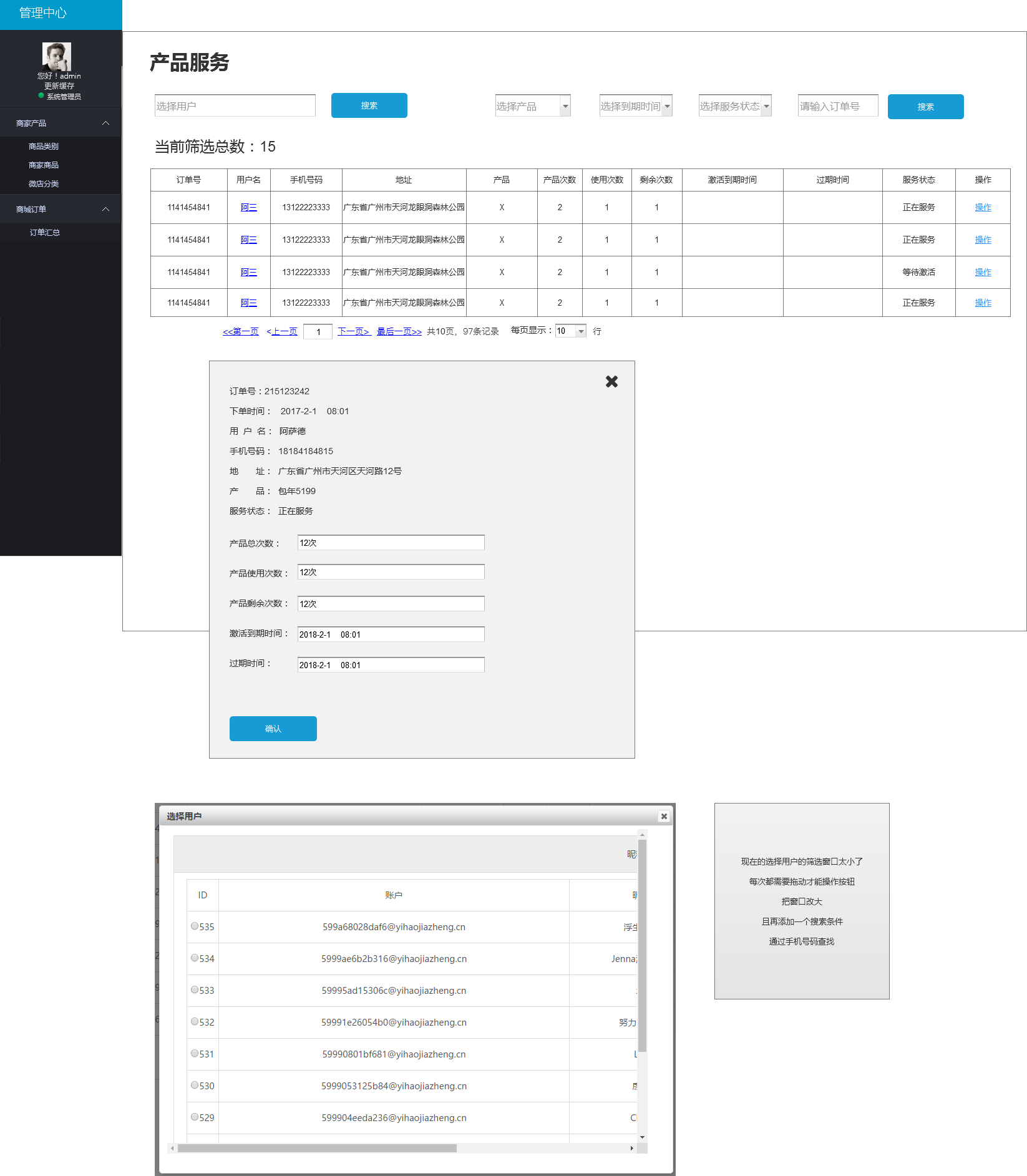The width and height of the screenshot is (1027, 1176).
Task: Click the scroll right arrow in user list
Action: (631, 1148)
